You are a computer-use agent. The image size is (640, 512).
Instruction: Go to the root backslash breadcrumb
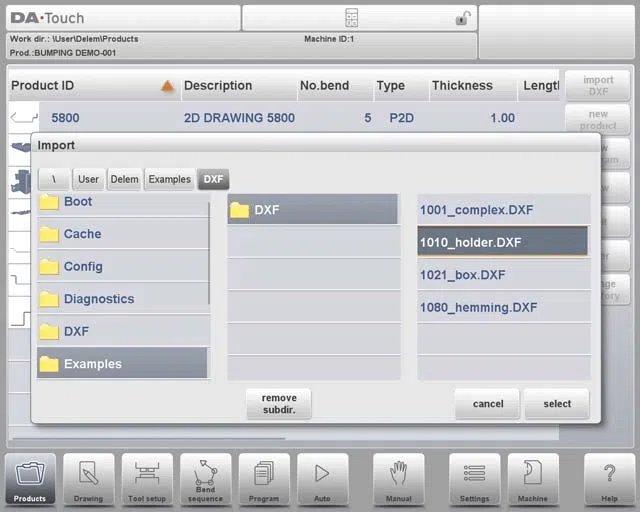[x=54, y=179]
